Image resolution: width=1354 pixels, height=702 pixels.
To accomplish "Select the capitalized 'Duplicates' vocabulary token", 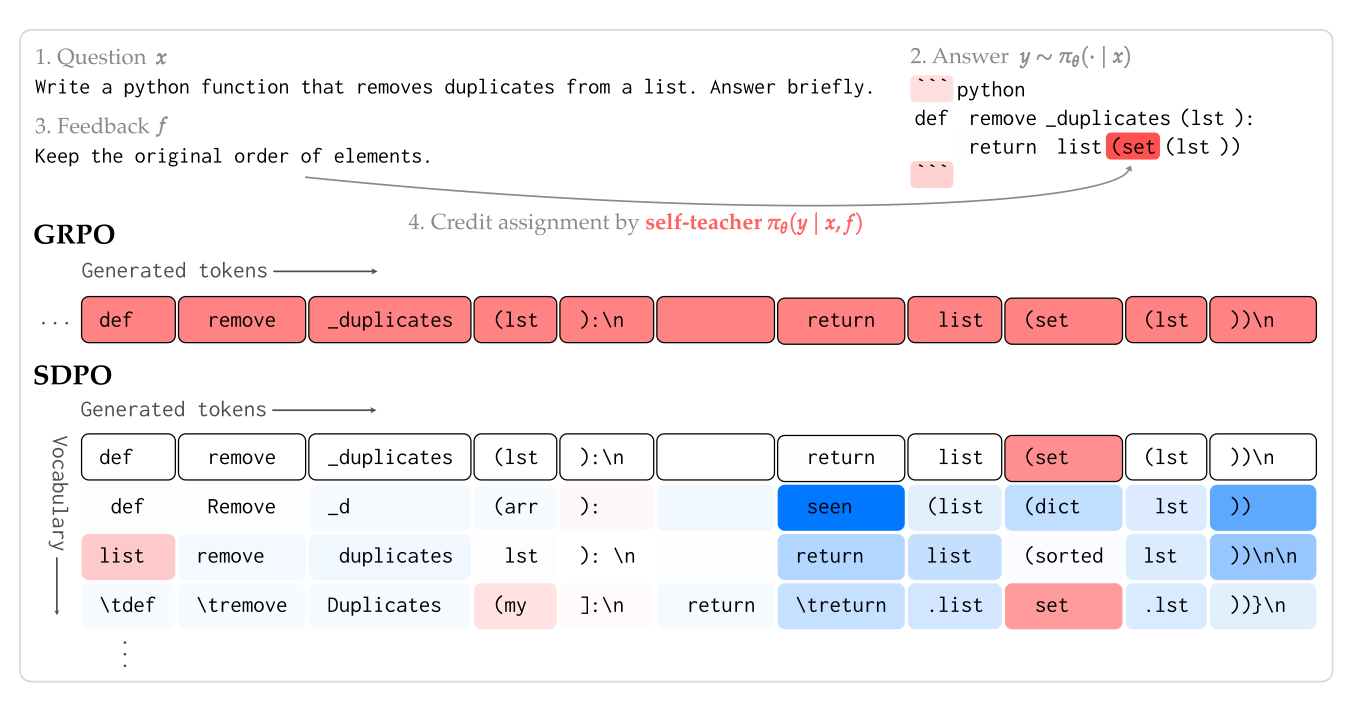I will tap(388, 605).
